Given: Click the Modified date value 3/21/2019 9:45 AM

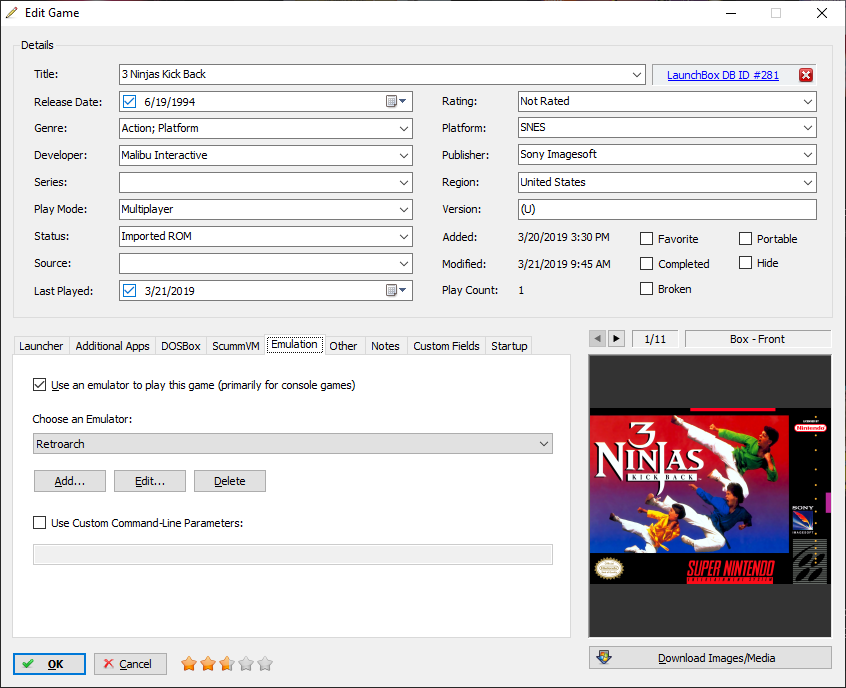Looking at the screenshot, I should 564,264.
